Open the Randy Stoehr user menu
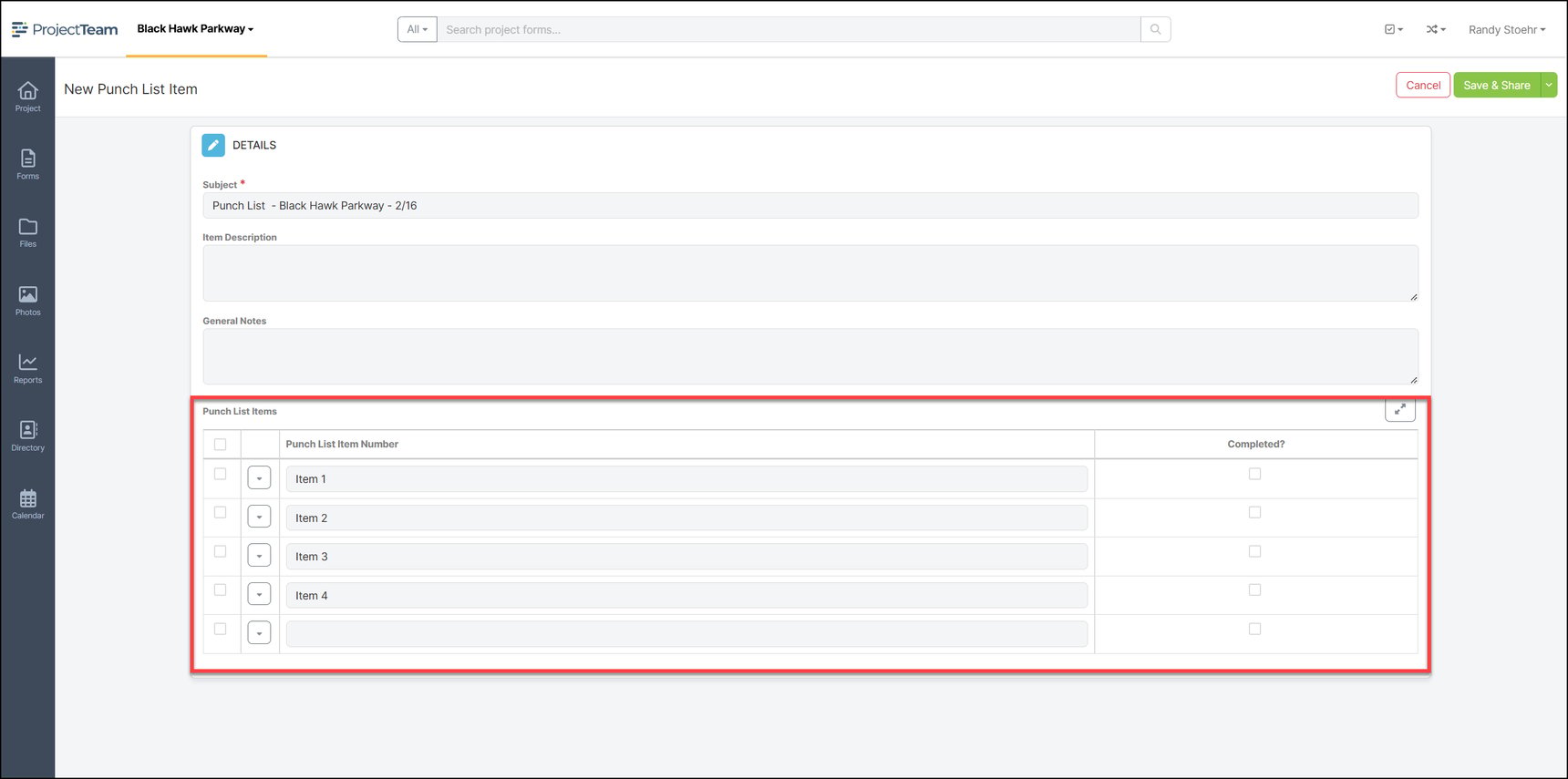The width and height of the screenshot is (1568, 779). (x=1507, y=30)
